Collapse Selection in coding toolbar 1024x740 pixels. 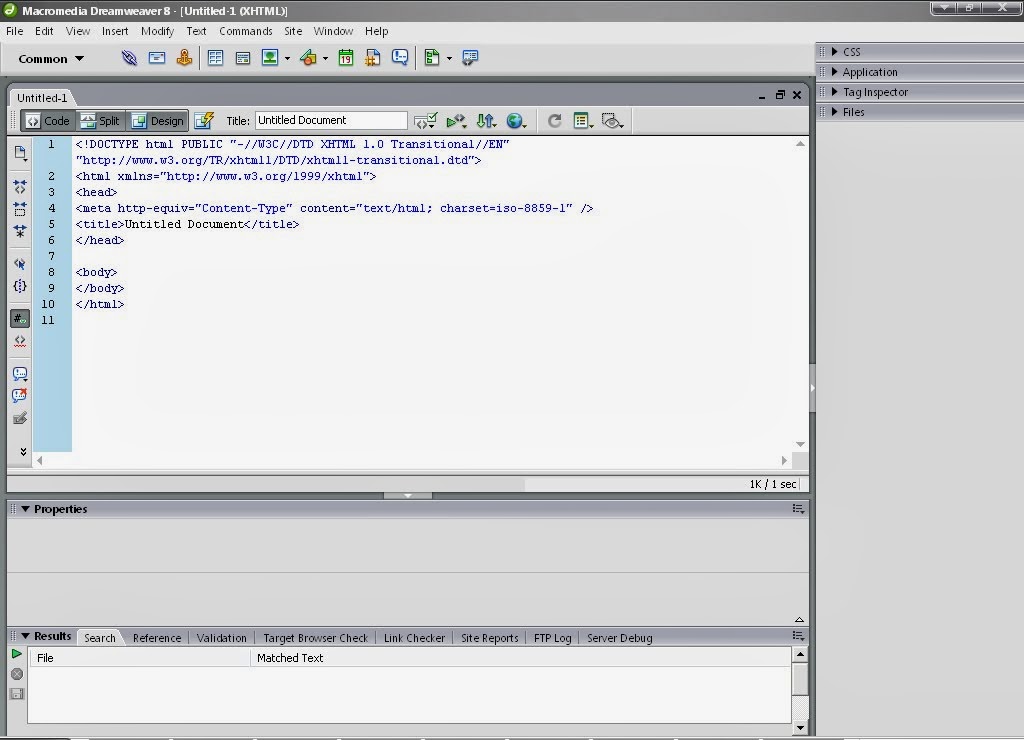(x=20, y=209)
